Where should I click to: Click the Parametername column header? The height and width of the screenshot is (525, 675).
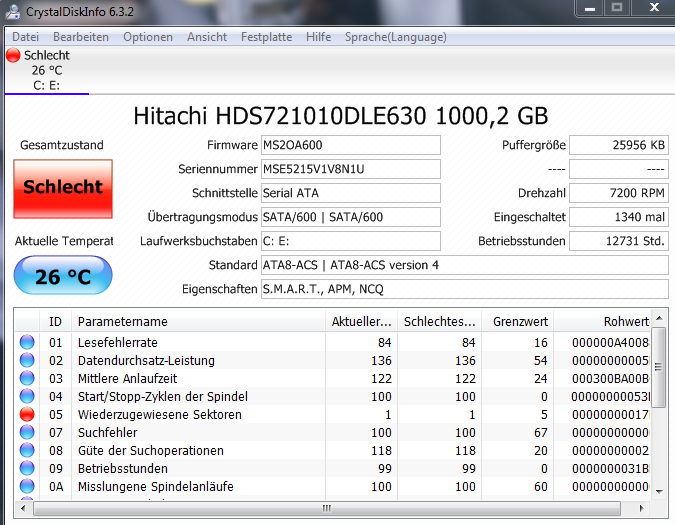tap(198, 321)
